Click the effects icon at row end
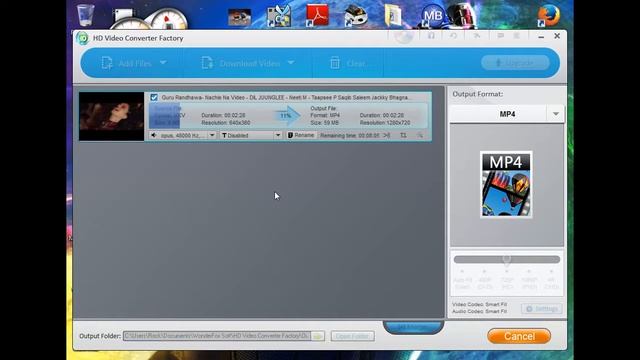 (420, 135)
